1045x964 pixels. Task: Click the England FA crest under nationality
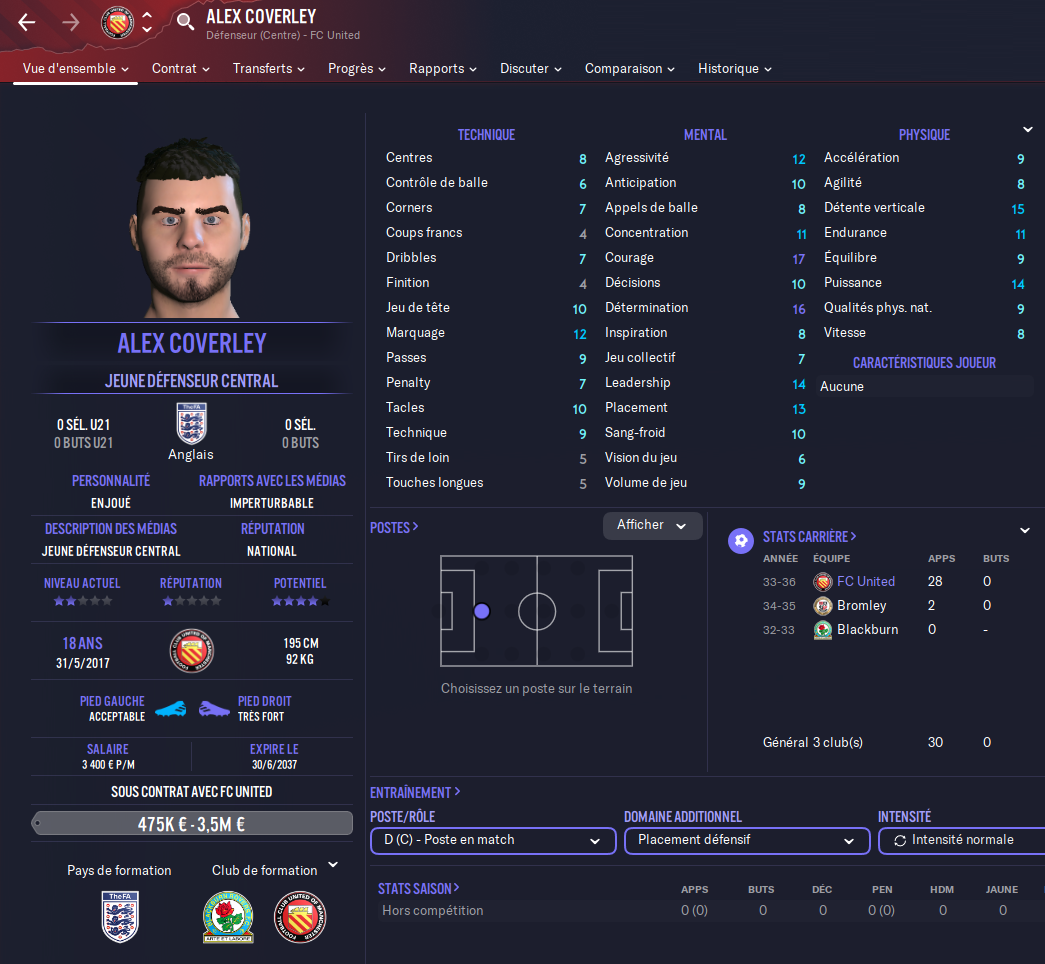[x=191, y=423]
